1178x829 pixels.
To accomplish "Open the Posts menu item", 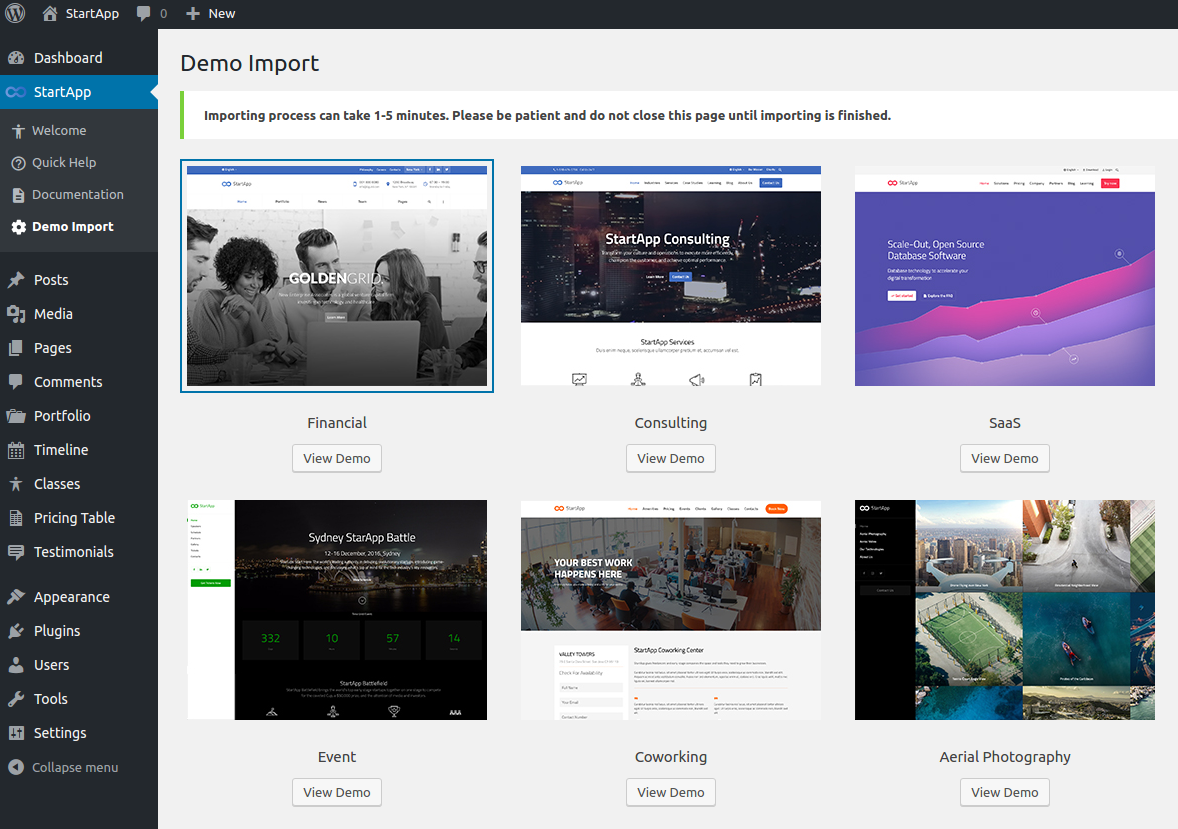I will pyautogui.click(x=79, y=280).
